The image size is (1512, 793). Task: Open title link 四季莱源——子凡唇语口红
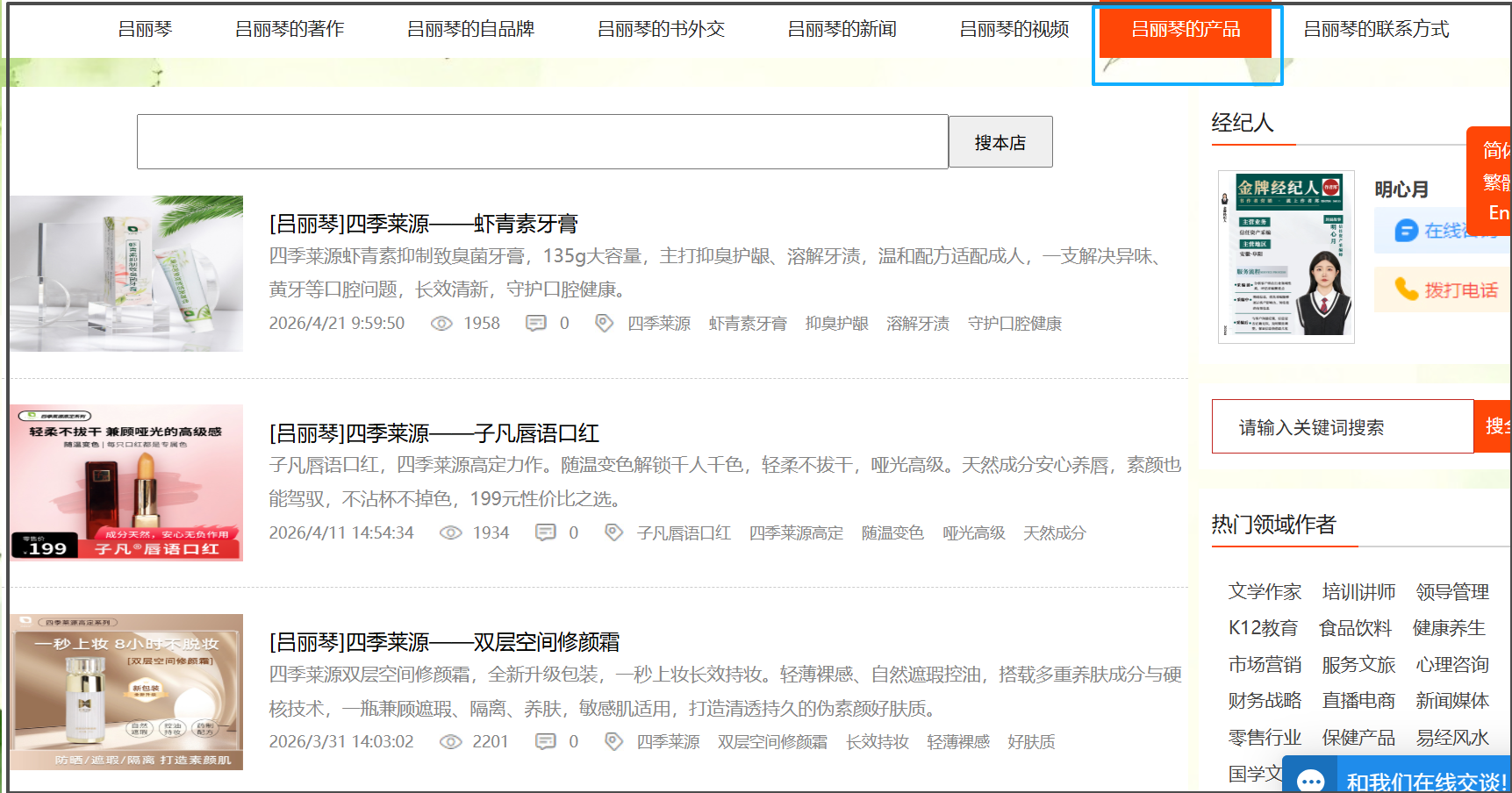click(x=434, y=433)
